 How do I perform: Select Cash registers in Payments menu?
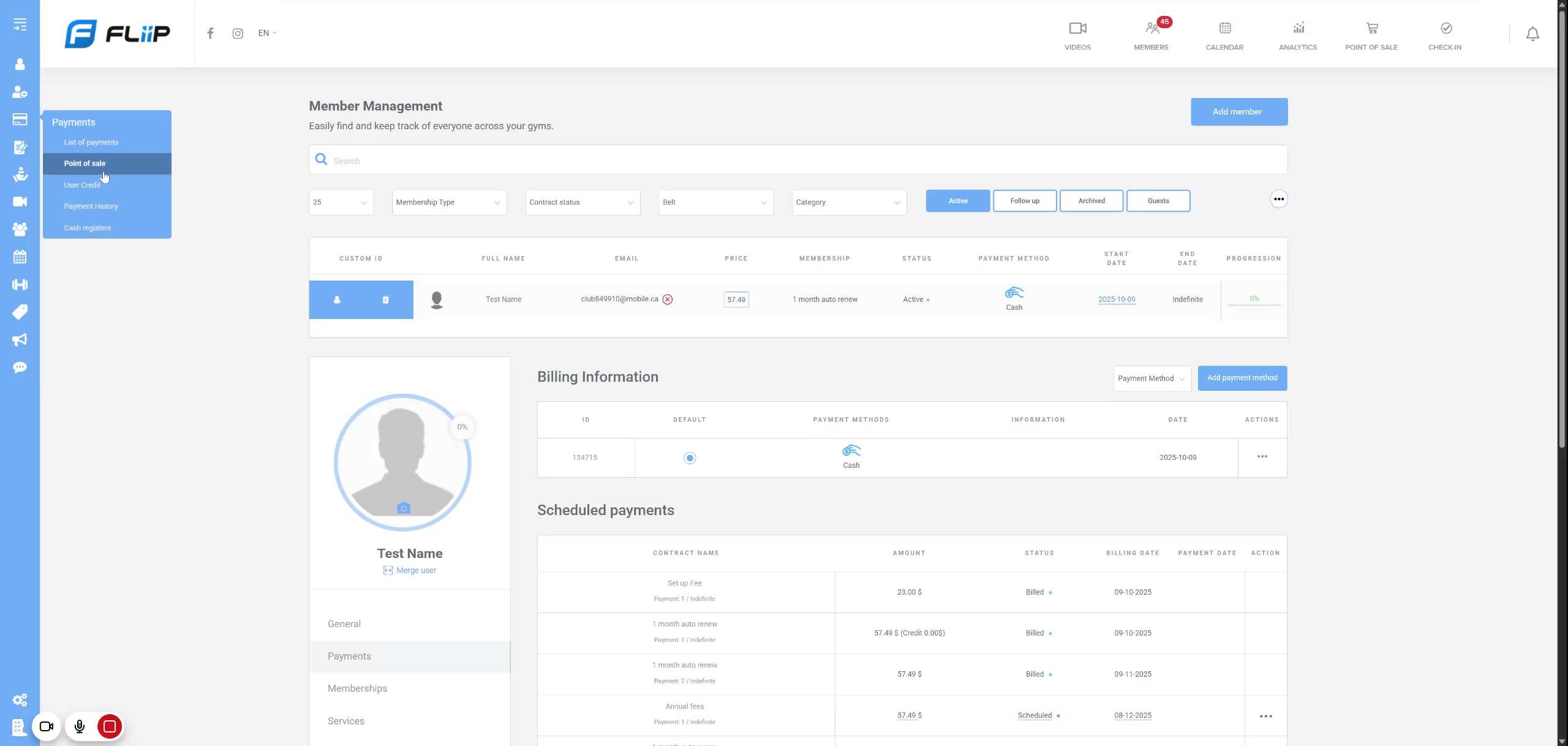tap(88, 228)
